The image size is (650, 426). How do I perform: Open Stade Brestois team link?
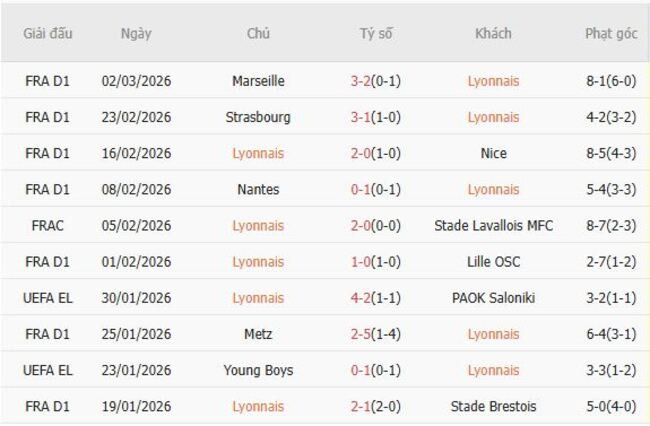click(493, 406)
